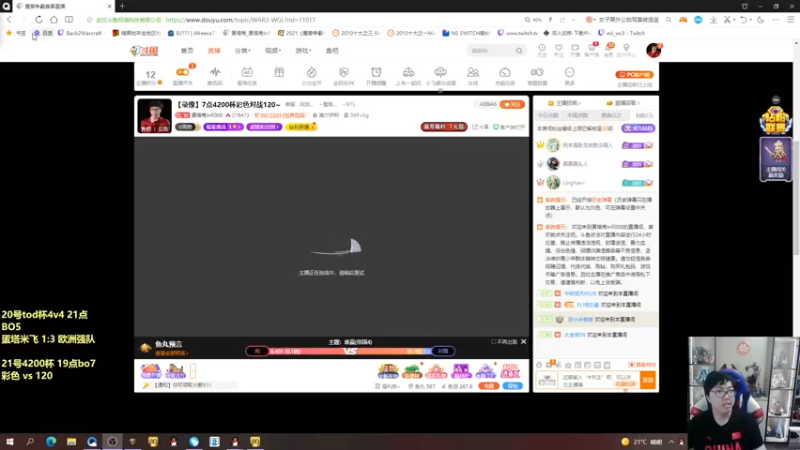Open the 直播 navigation item
Viewport: 800px width, 450px height.
pyautogui.click(x=214, y=51)
